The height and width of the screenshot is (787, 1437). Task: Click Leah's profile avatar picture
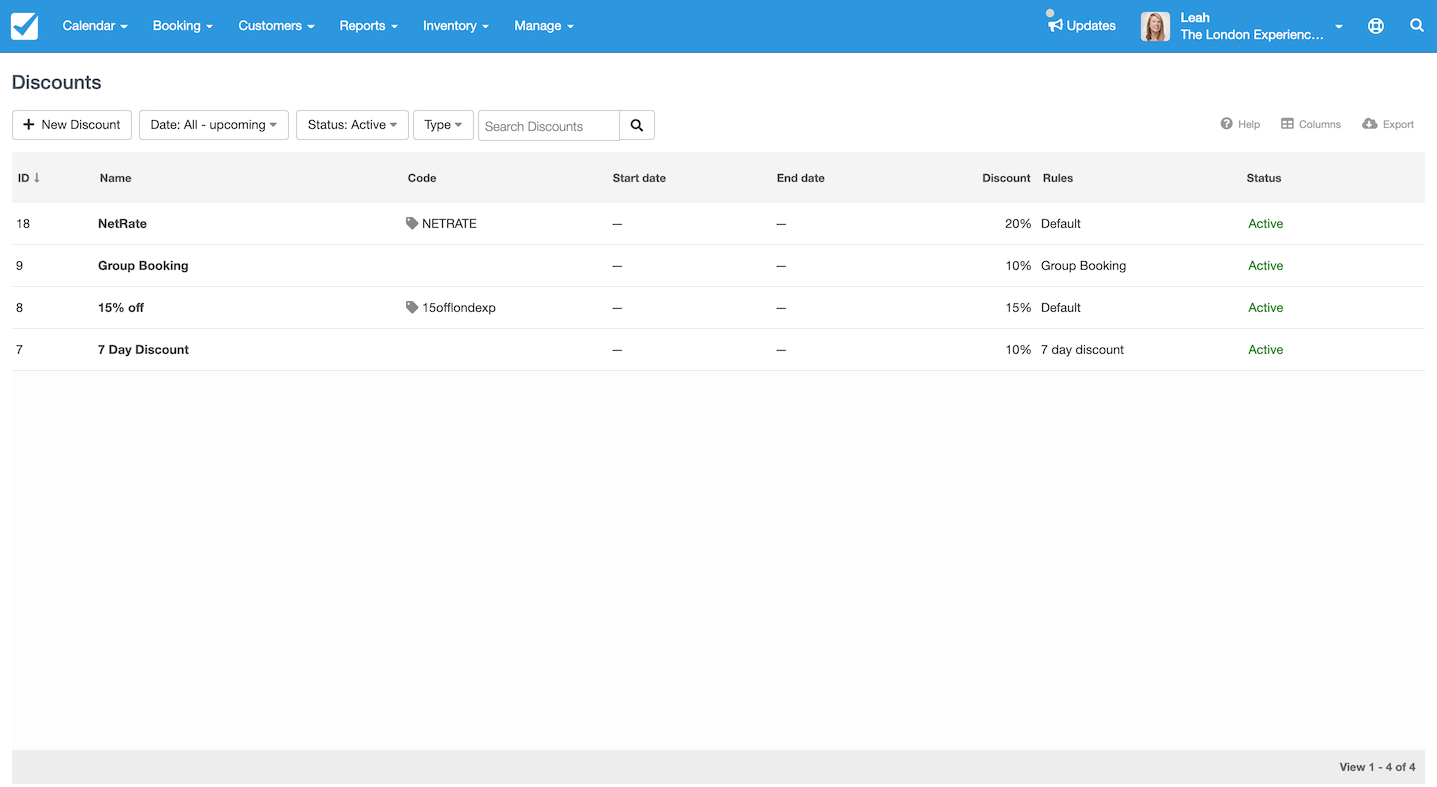point(1155,27)
